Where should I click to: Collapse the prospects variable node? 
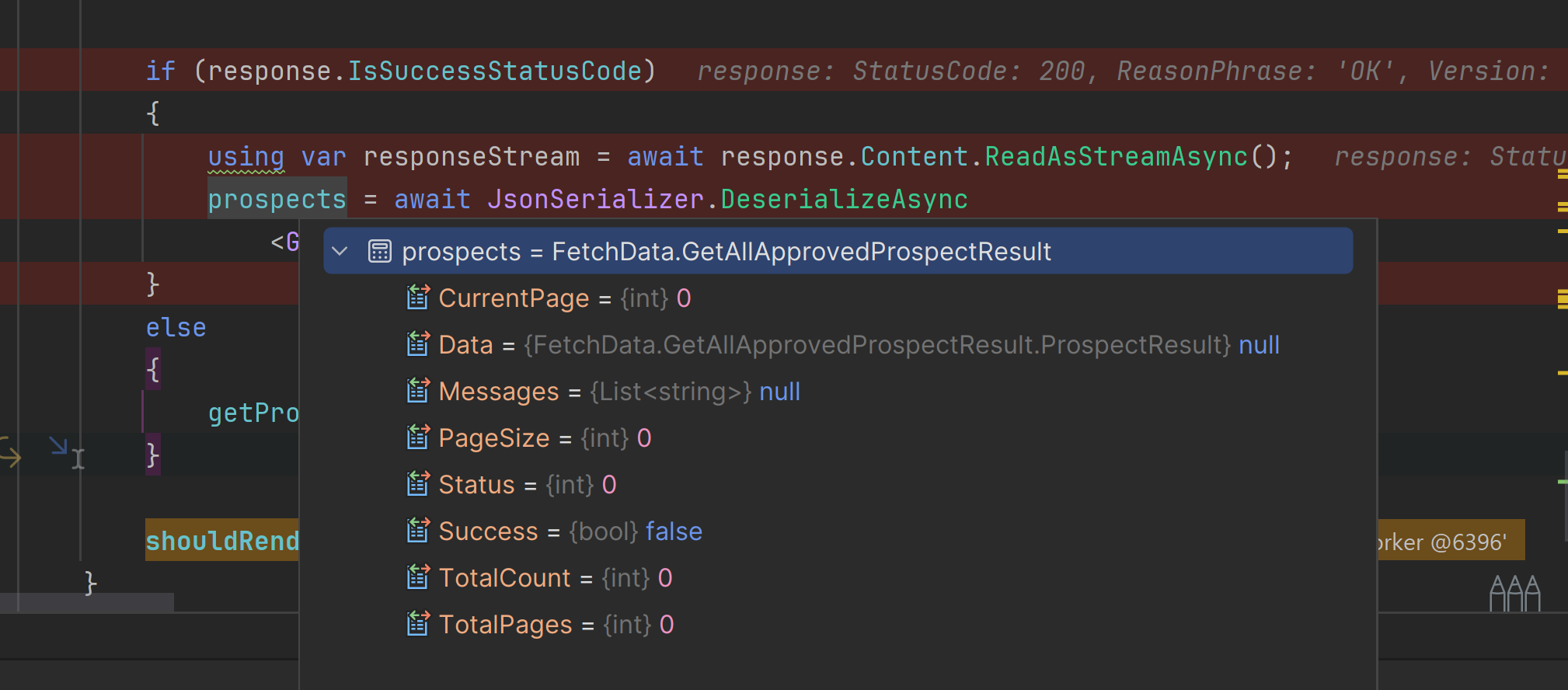(340, 251)
